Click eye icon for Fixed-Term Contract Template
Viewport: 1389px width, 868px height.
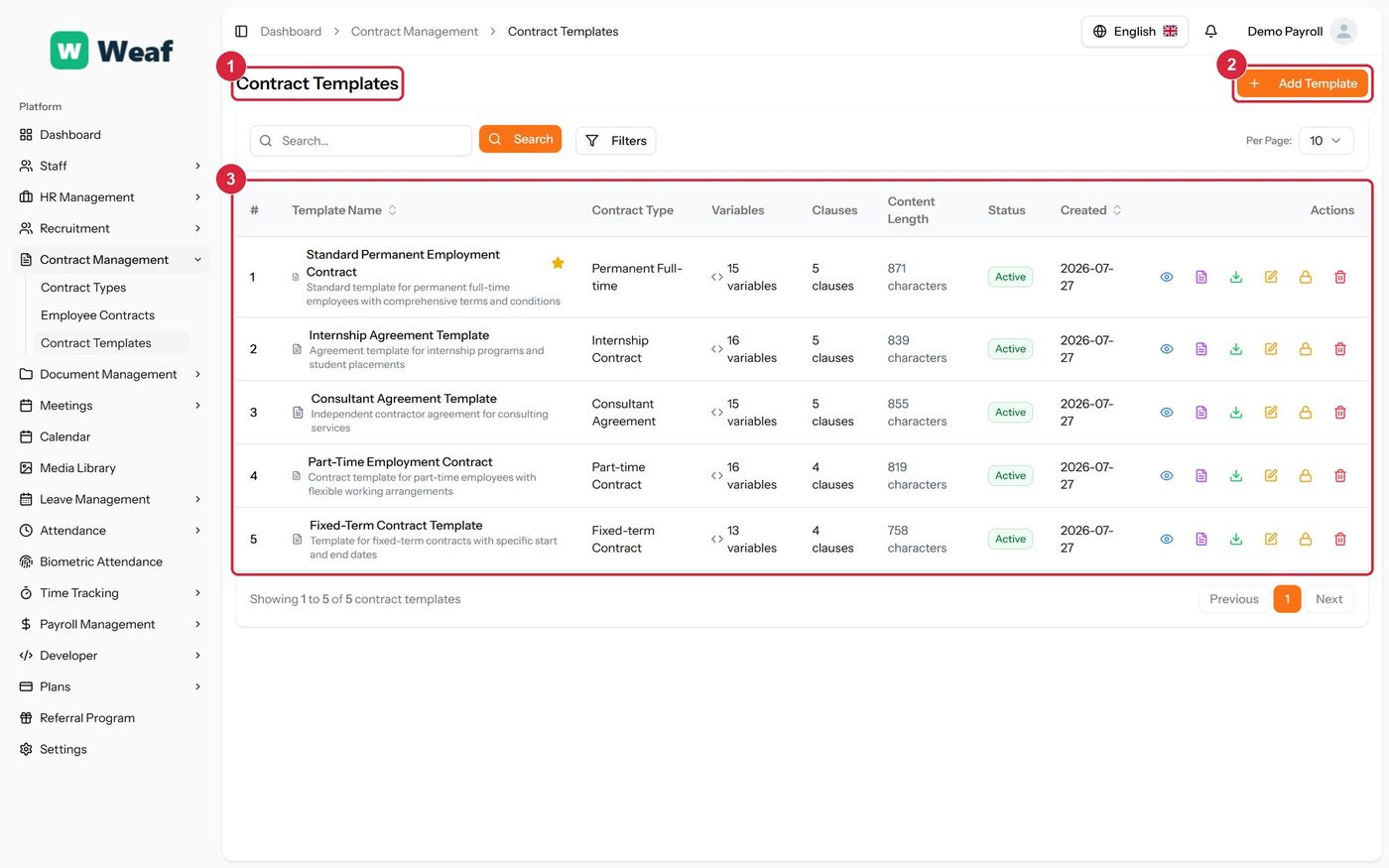point(1167,540)
